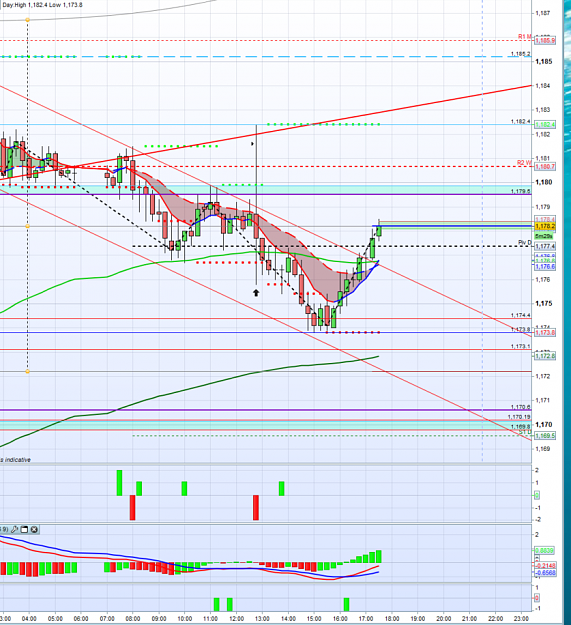Click the yellow anchor point at the top of the dashed vertical line

click(27, 20)
